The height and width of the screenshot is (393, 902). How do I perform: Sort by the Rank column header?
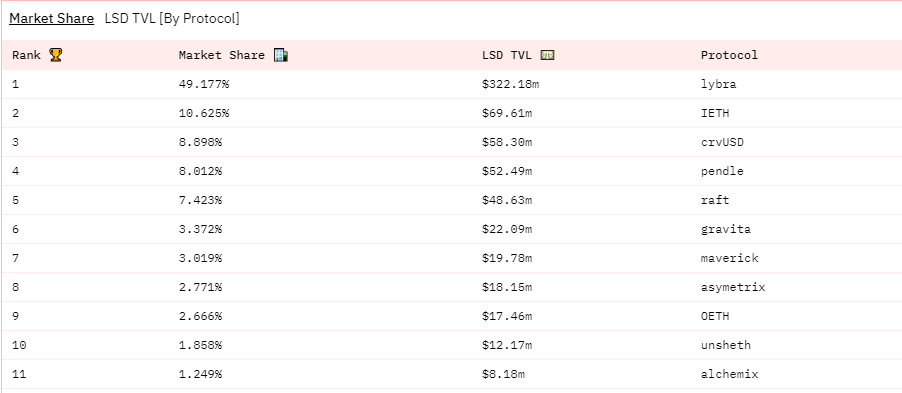pyautogui.click(x=26, y=55)
